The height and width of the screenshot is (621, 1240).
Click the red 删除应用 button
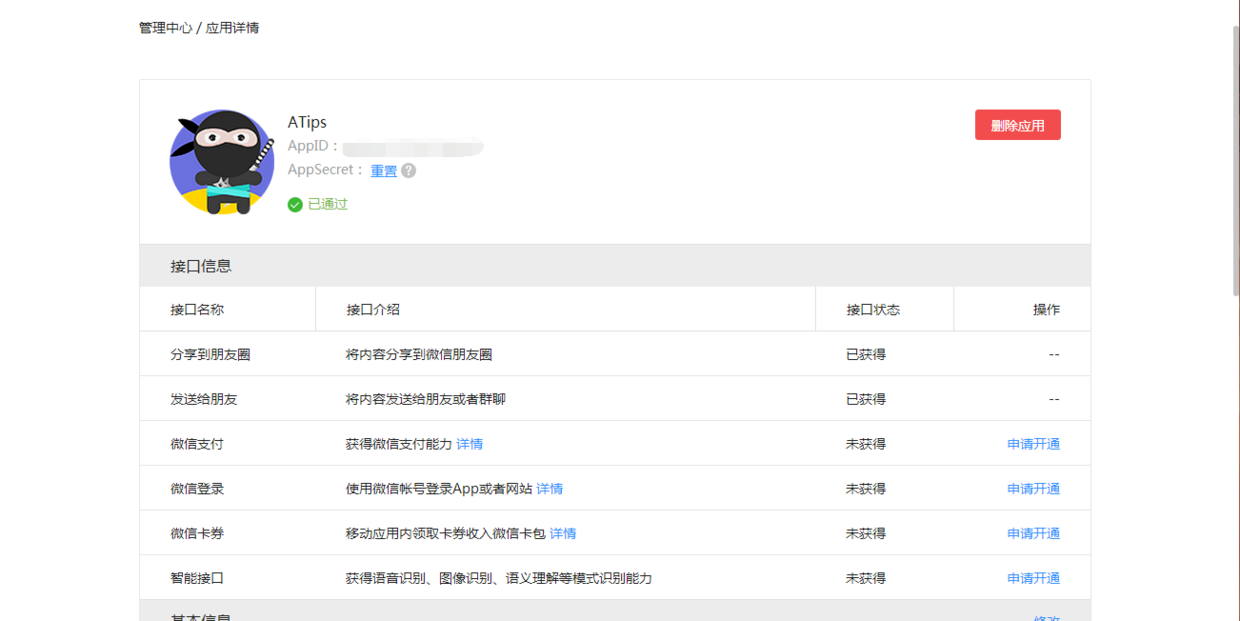(1018, 125)
